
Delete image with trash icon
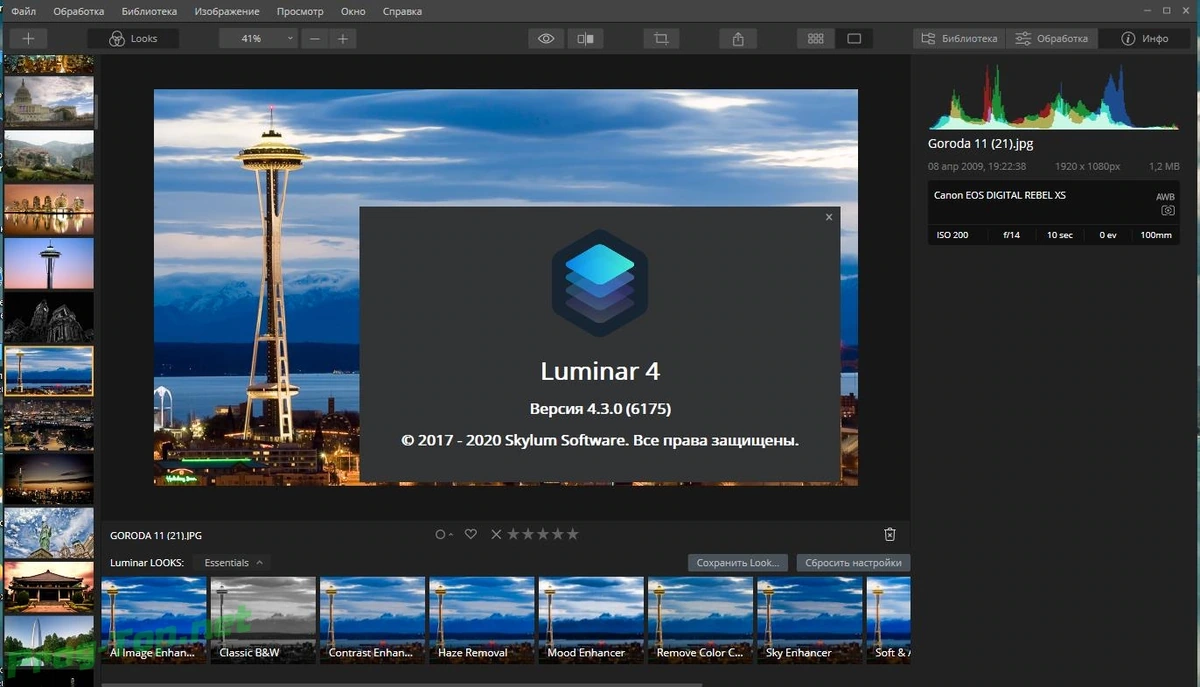(890, 535)
